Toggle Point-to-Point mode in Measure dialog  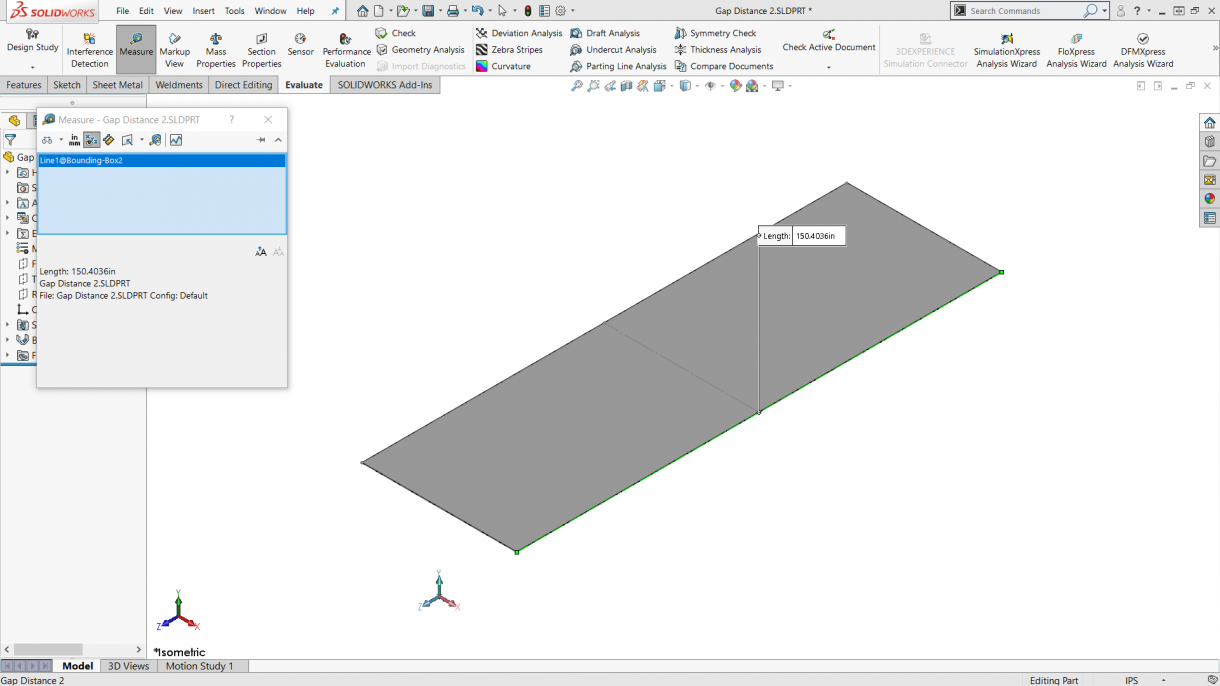click(108, 140)
